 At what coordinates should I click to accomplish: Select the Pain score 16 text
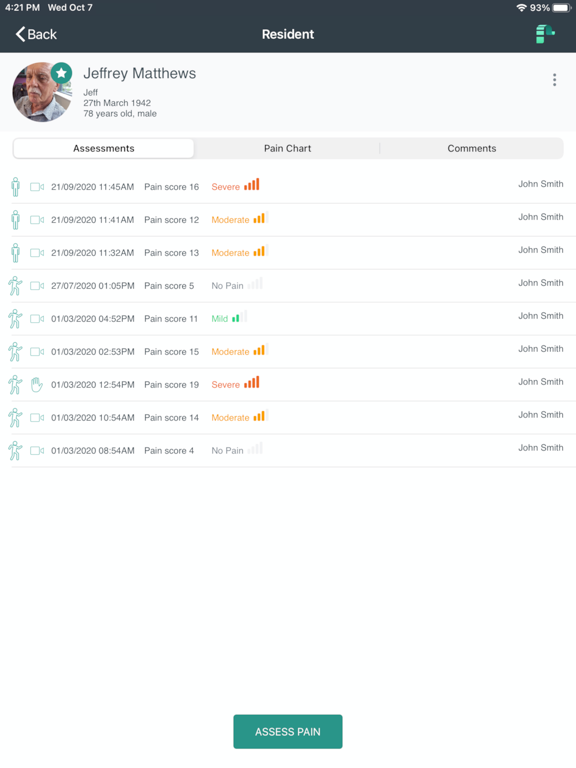pyautogui.click(x=171, y=187)
